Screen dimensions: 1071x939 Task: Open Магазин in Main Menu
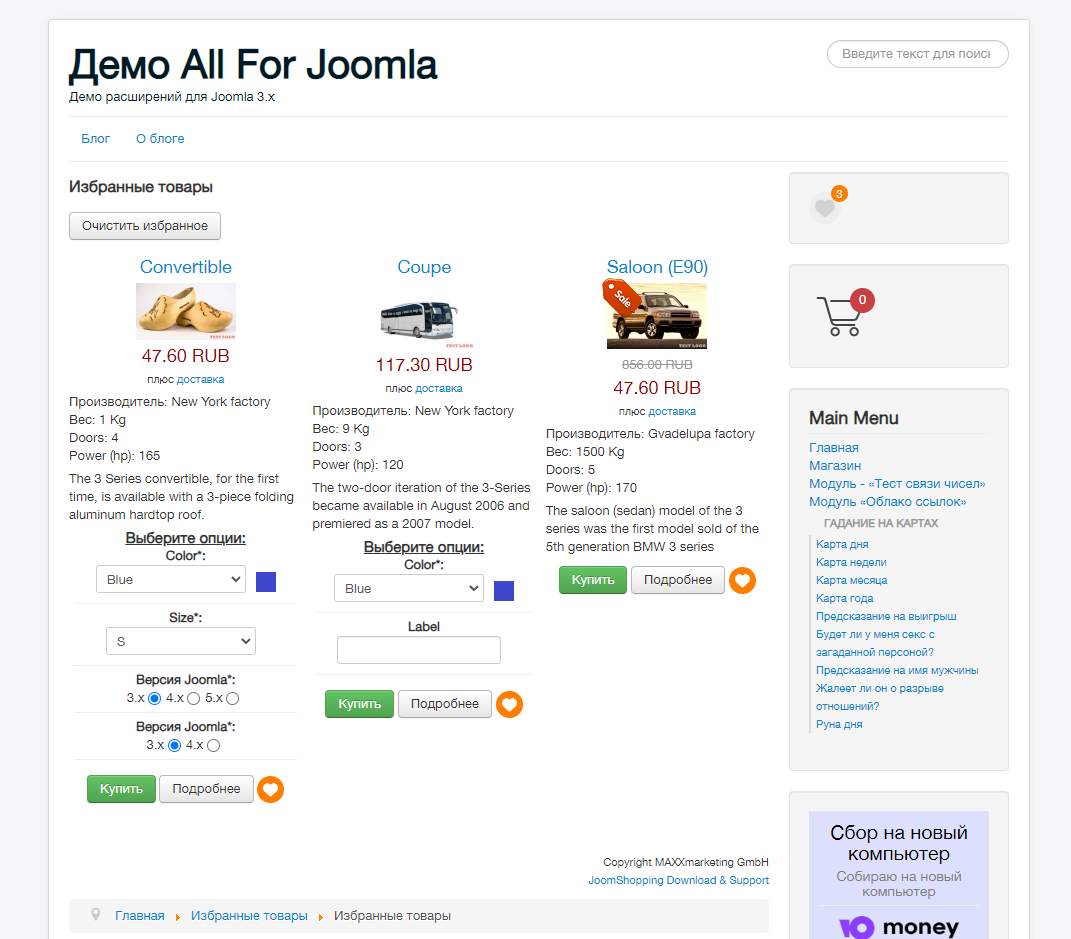tap(835, 466)
